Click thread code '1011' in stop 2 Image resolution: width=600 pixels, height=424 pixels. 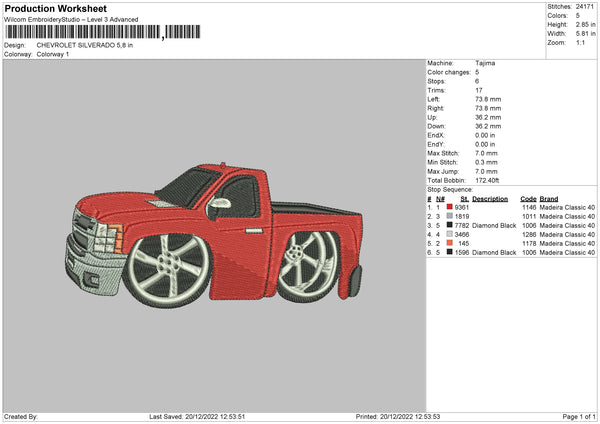pos(529,216)
